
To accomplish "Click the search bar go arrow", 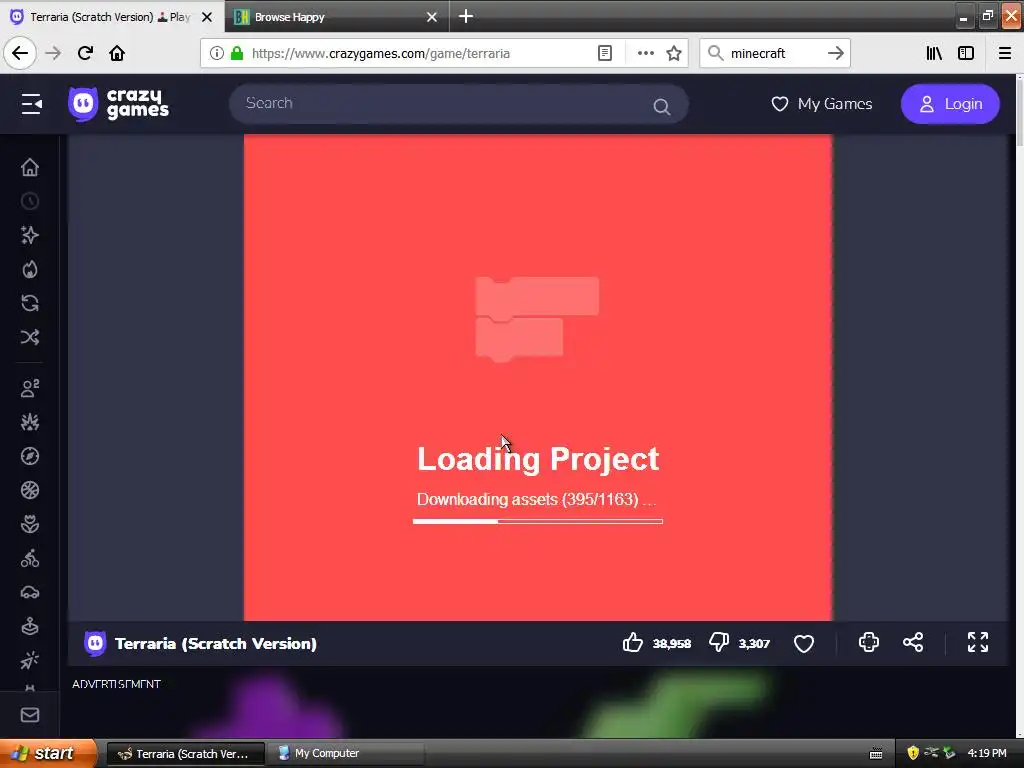I will click(x=835, y=53).
